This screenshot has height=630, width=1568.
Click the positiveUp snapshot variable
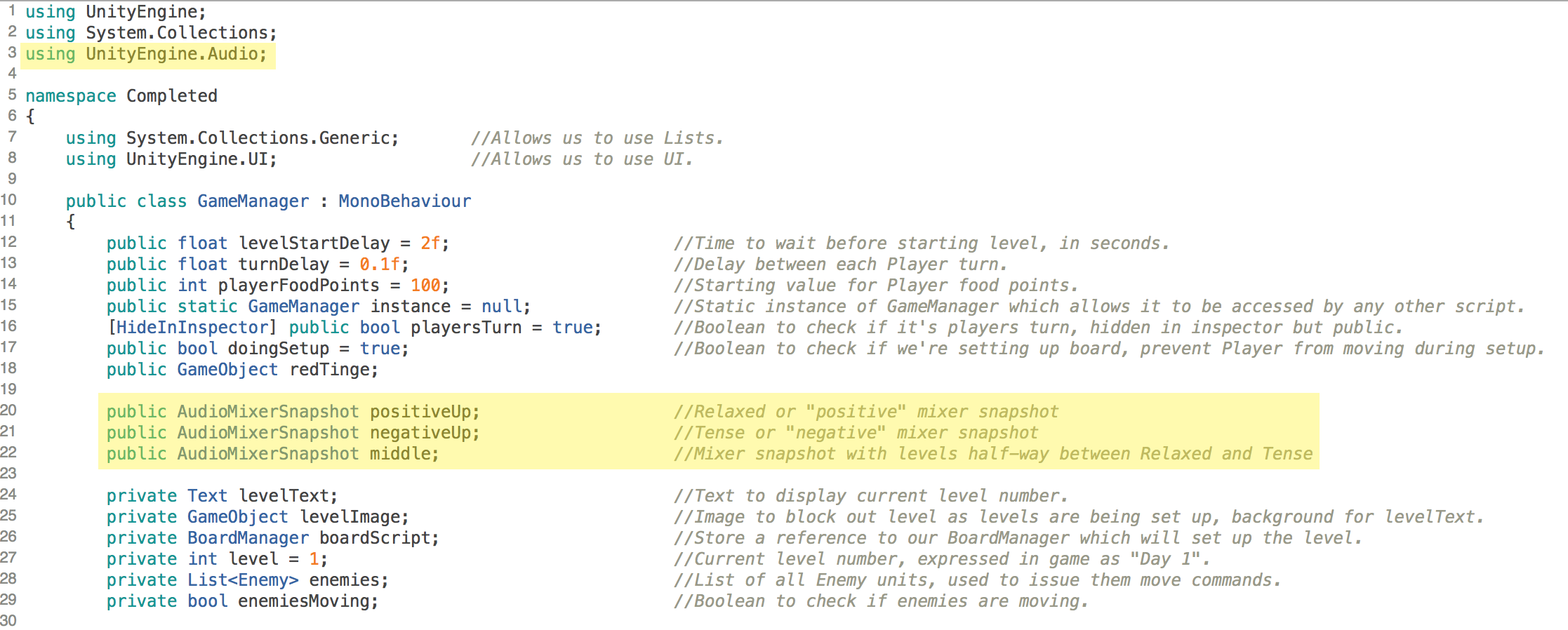click(420, 412)
